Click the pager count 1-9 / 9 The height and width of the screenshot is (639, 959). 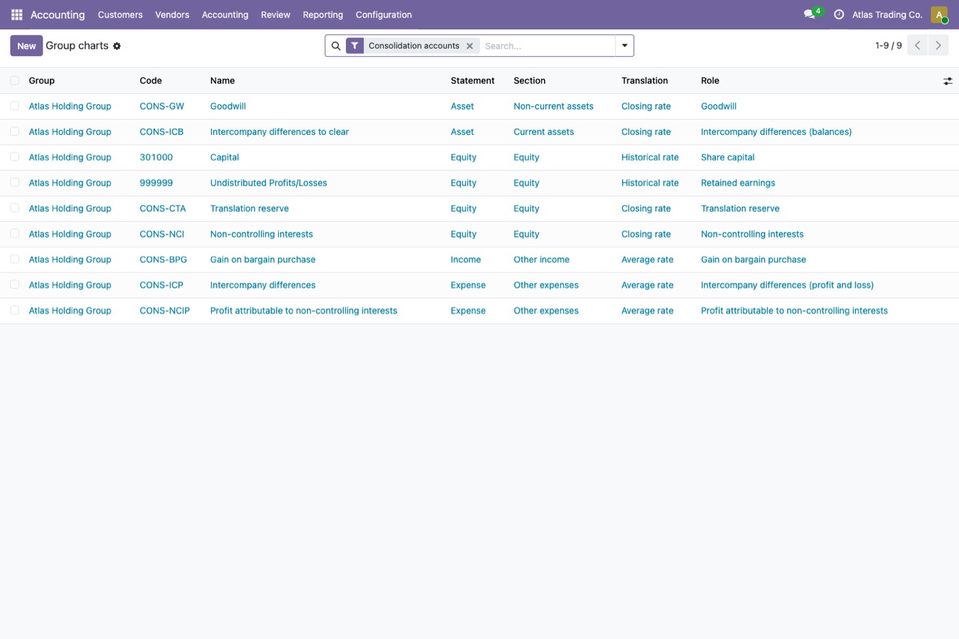point(888,46)
